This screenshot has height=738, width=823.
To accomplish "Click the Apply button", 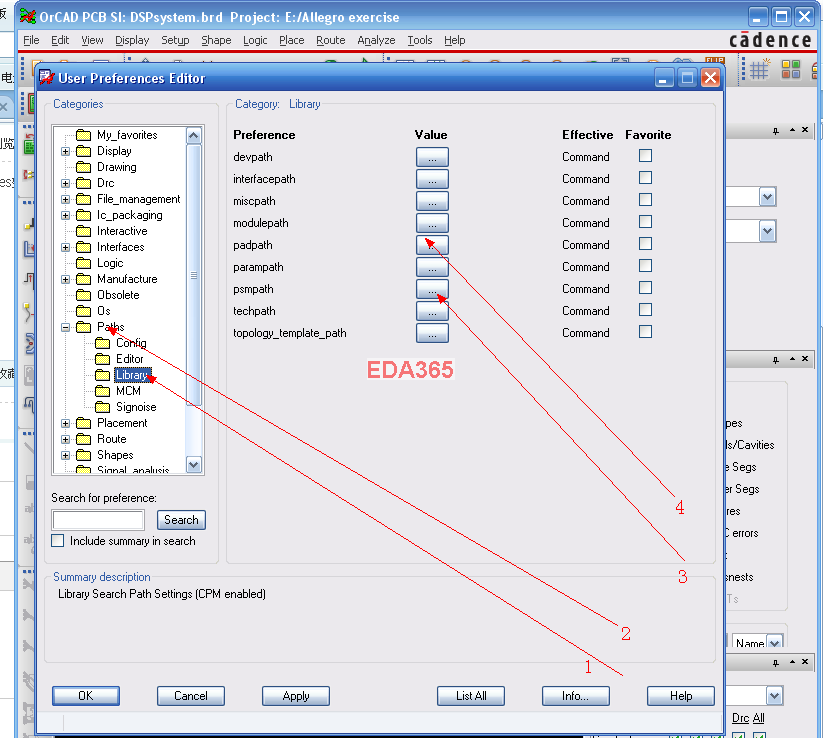I will tap(295, 696).
